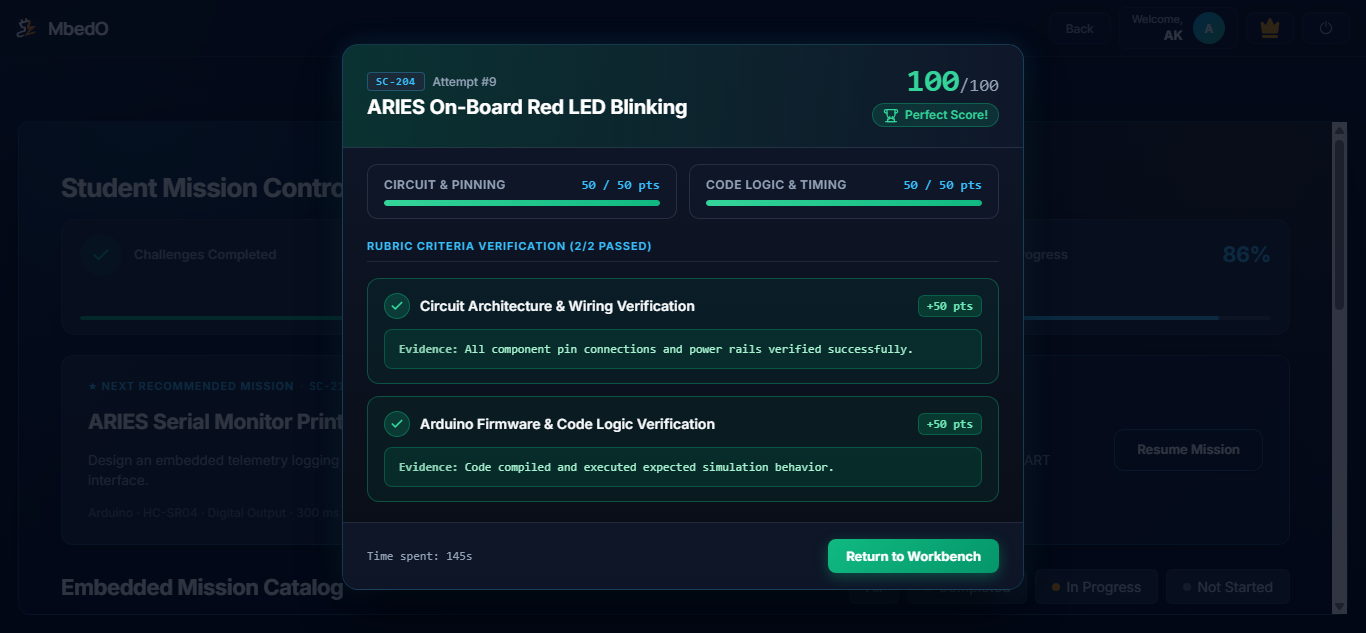
Task: Click the Challenges Completed check icon
Action: point(101,255)
